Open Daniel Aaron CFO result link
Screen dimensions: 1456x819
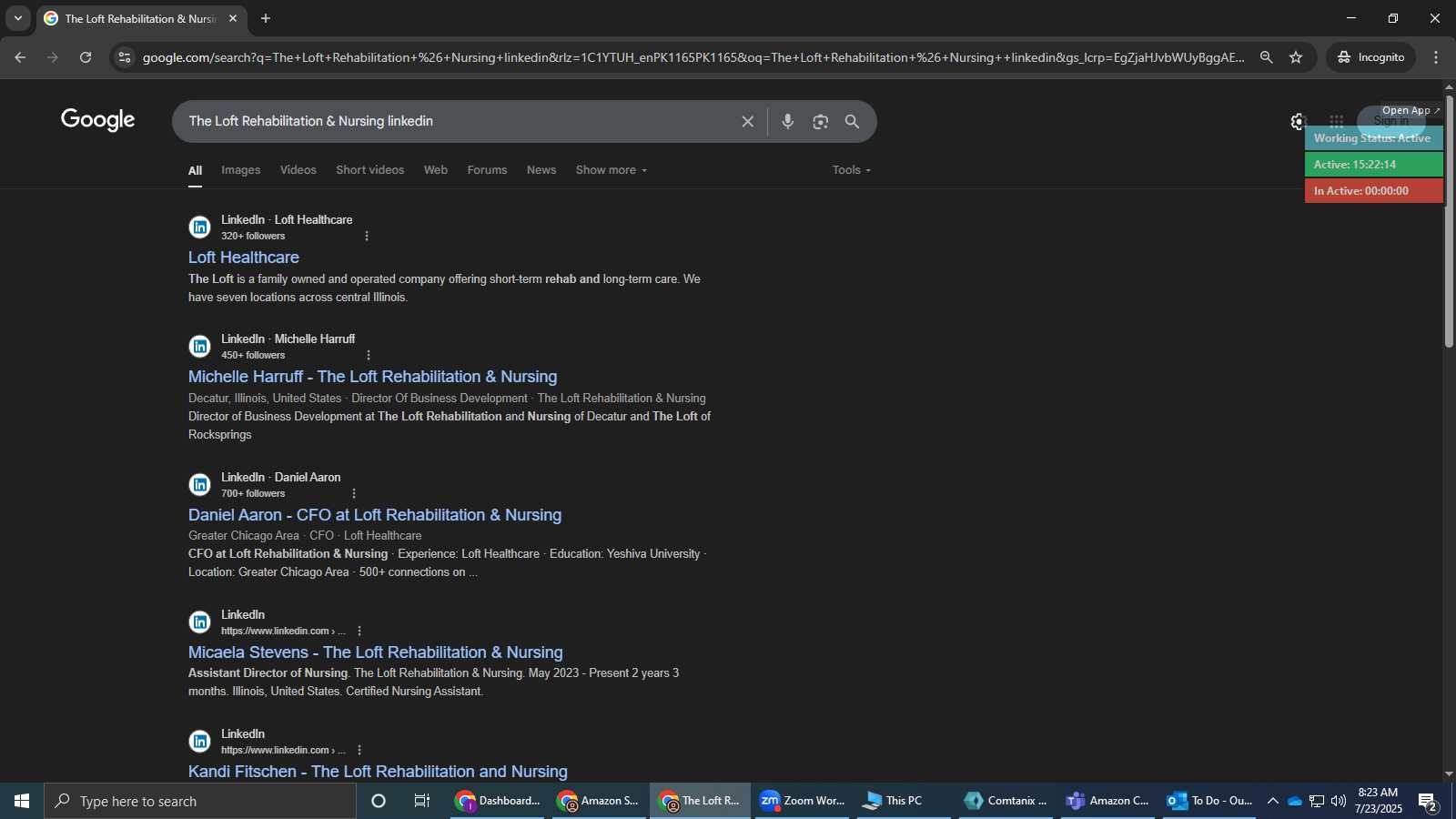(375, 515)
